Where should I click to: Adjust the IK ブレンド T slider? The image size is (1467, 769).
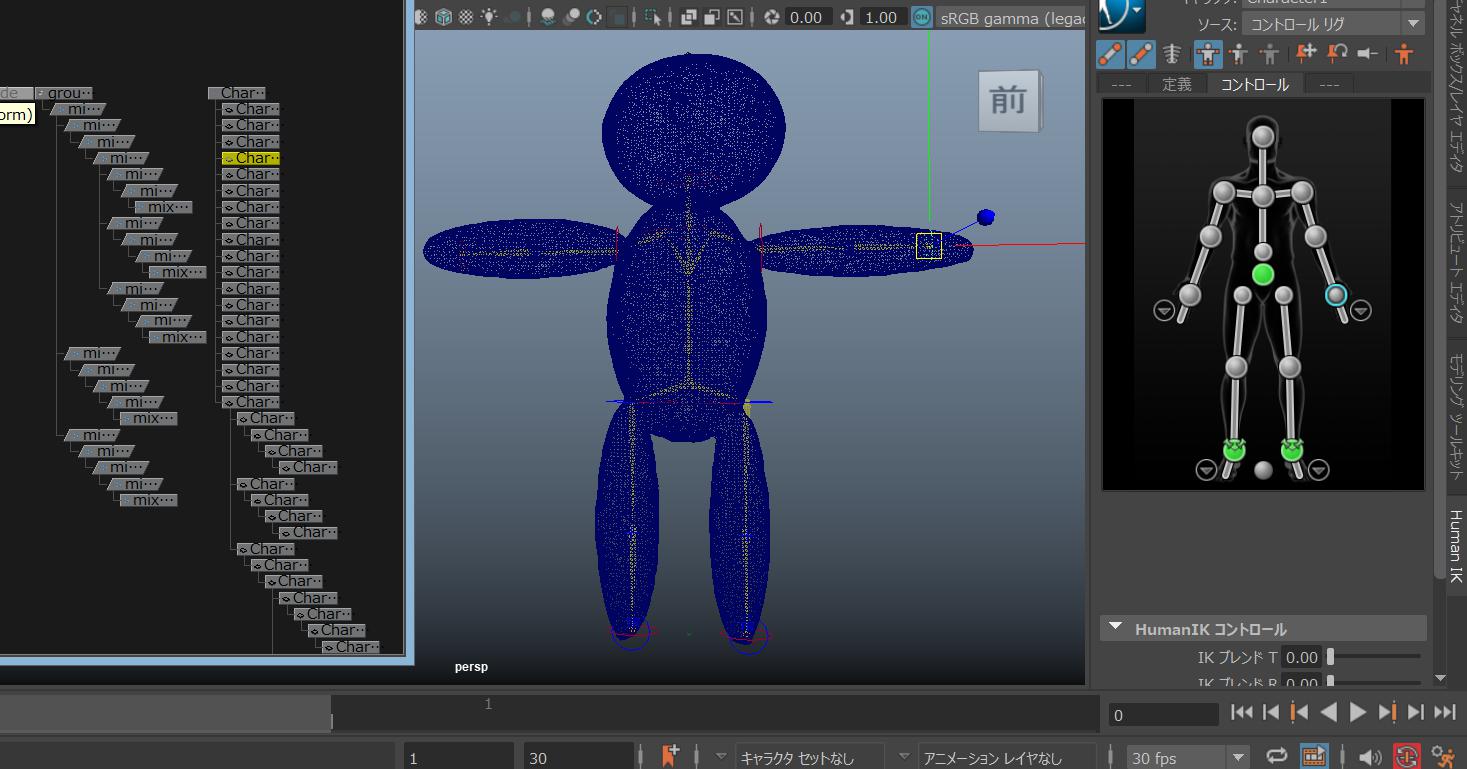[1375, 657]
